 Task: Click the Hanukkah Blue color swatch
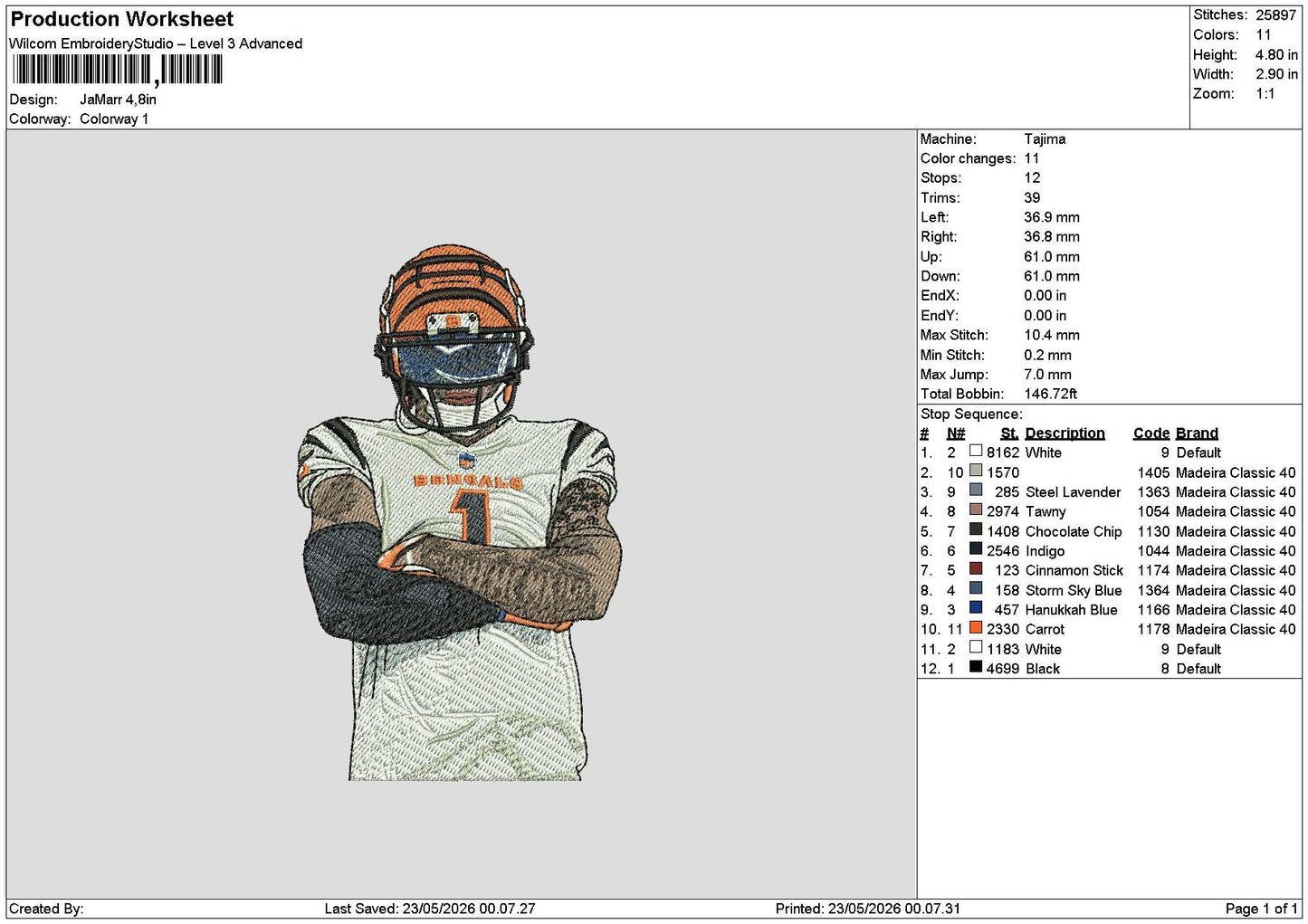976,608
